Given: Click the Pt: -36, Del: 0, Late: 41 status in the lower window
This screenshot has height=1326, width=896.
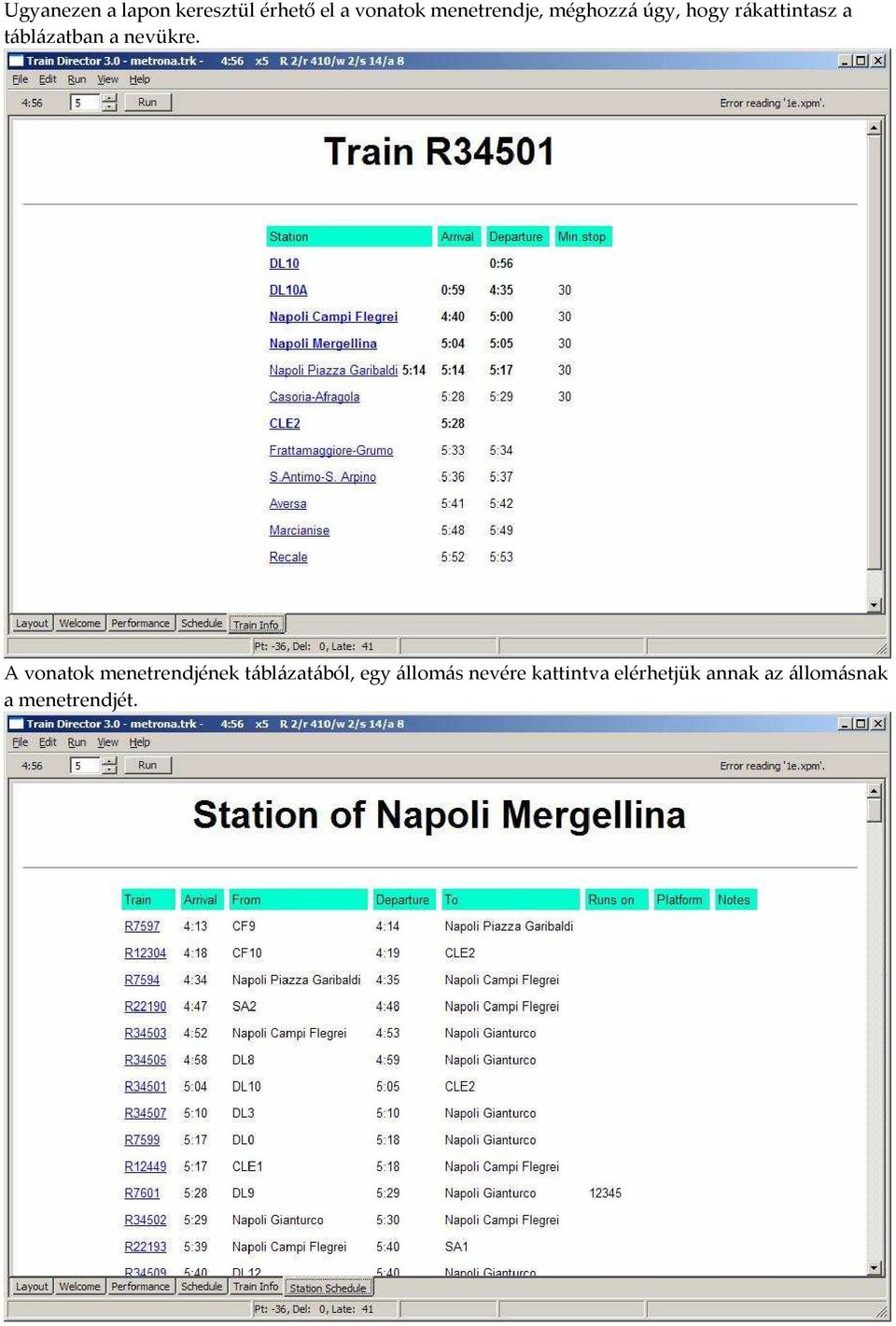Looking at the screenshot, I should [x=314, y=1309].
